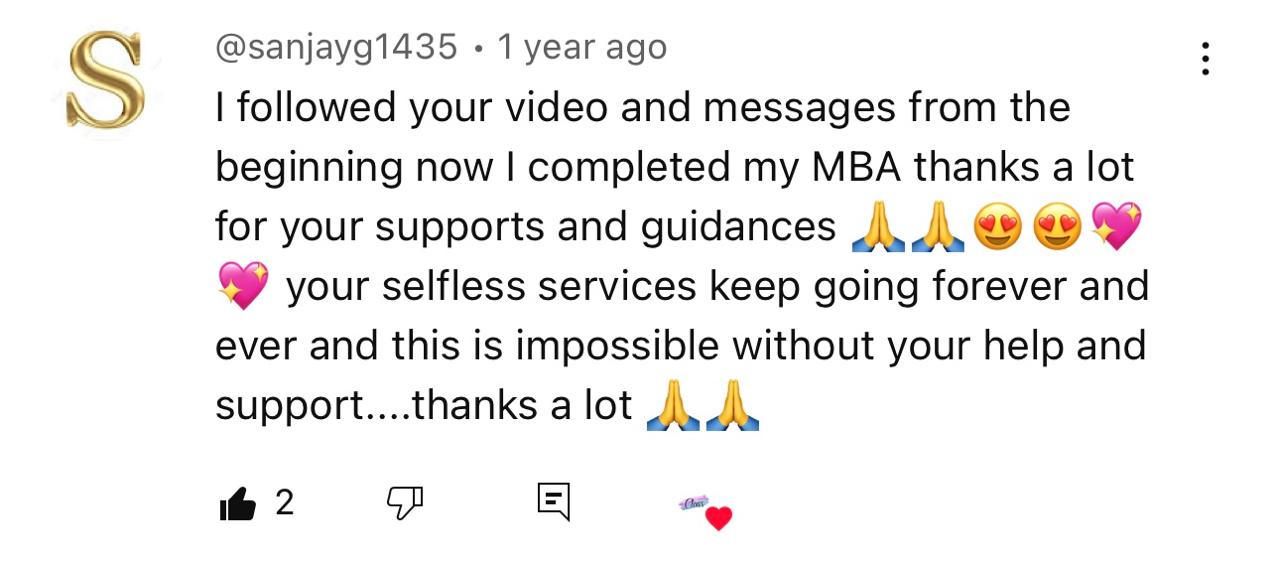
Task: Visit the @sanjayg1435 channel link
Action: coord(337,47)
